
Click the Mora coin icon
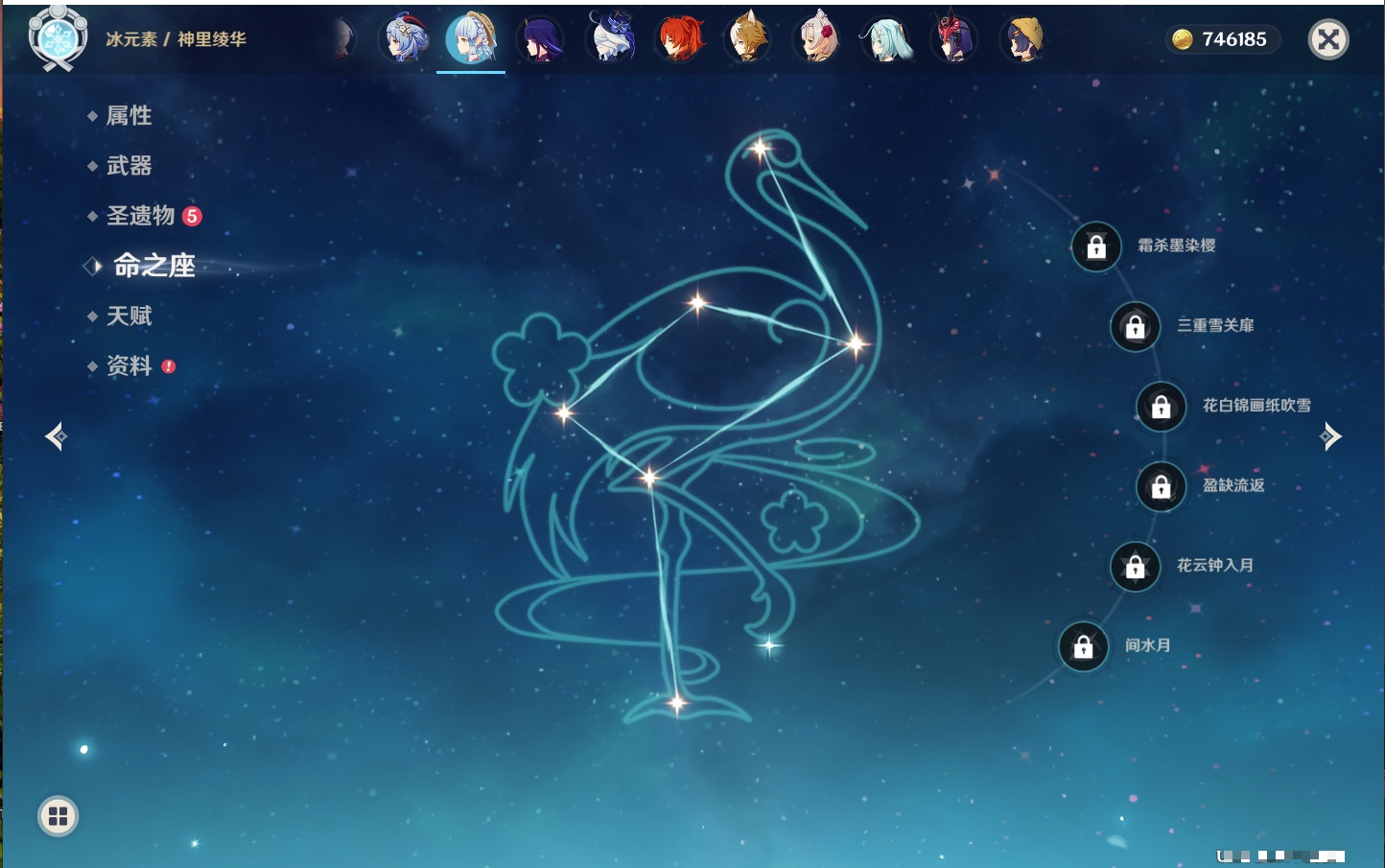[x=1183, y=39]
